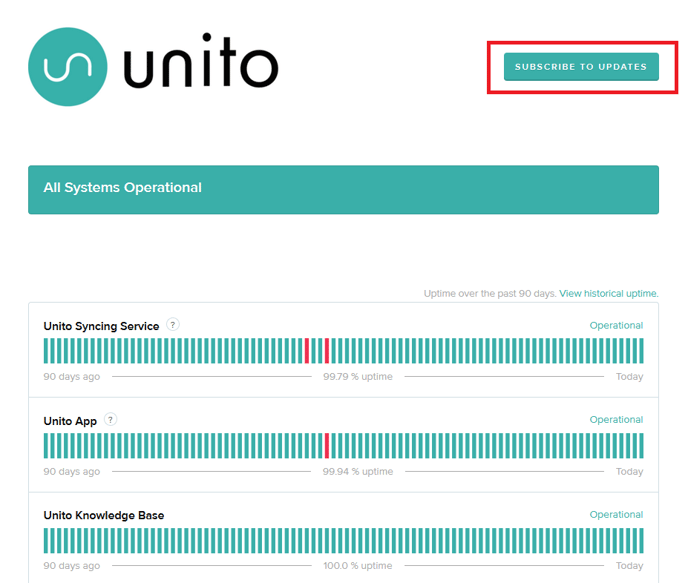
Task: Click the Operational status of Unito App
Action: click(x=616, y=420)
